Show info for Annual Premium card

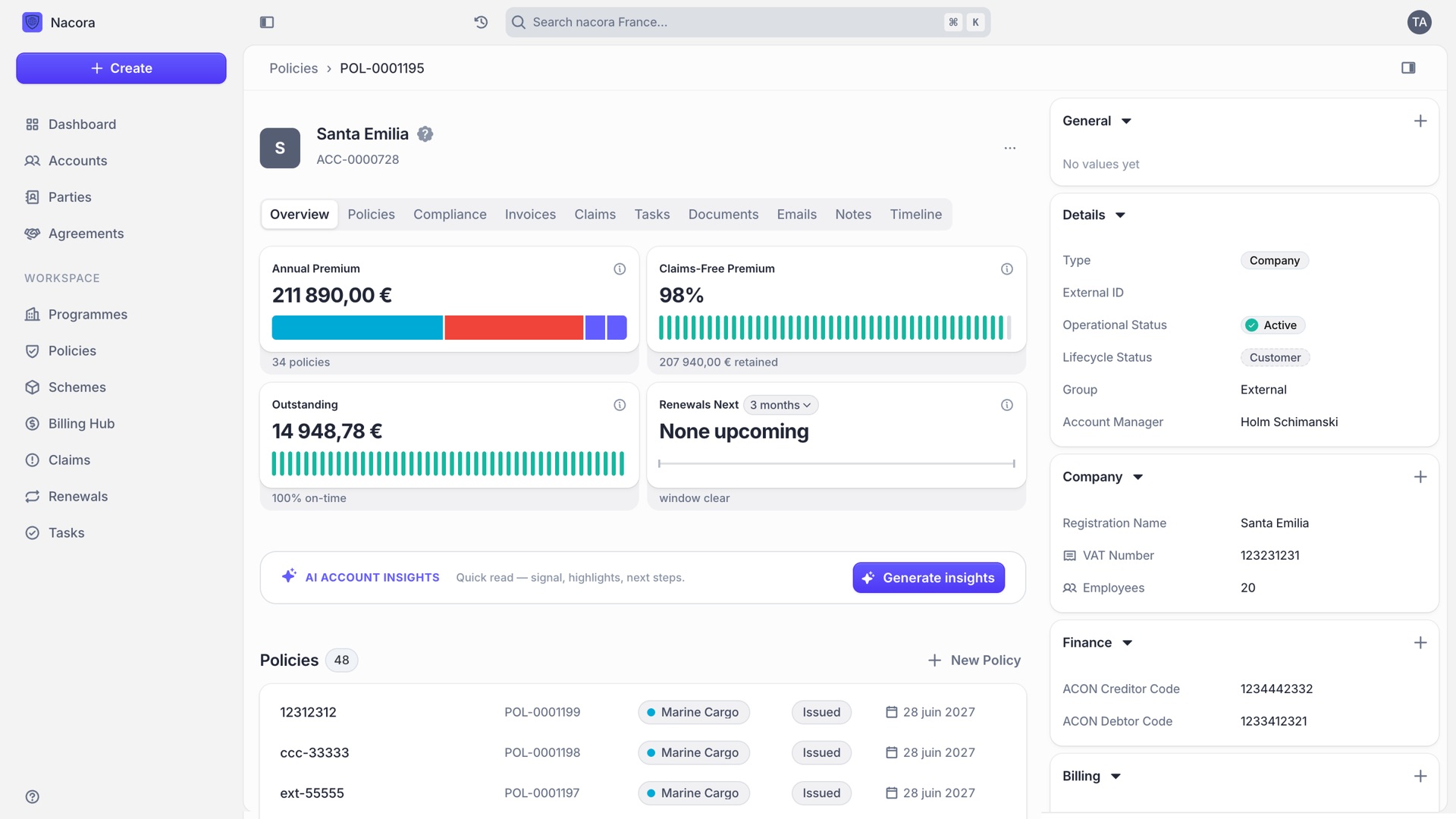coord(620,269)
